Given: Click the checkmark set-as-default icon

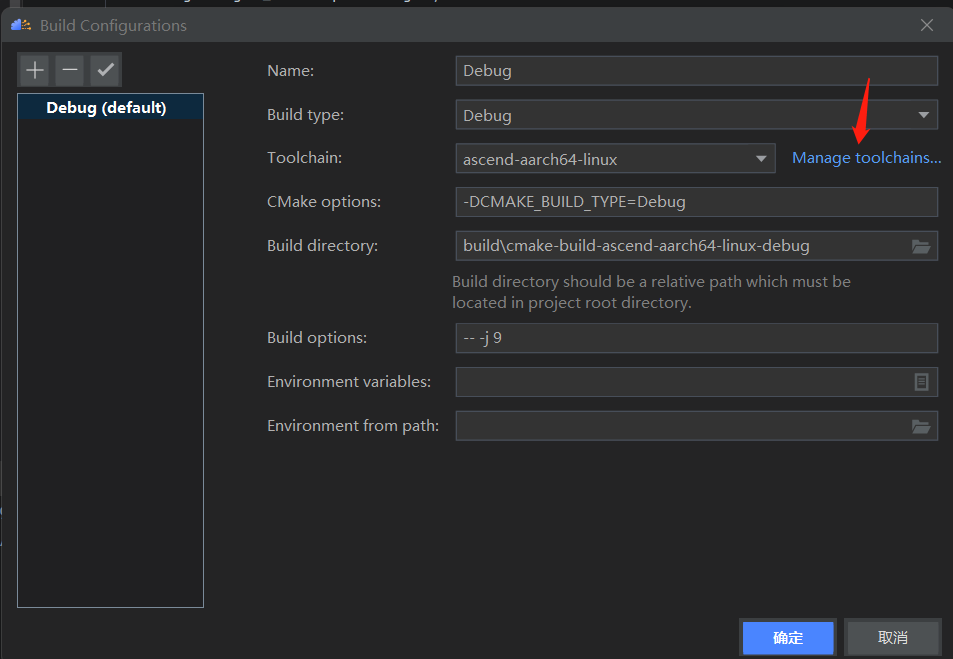Looking at the screenshot, I should pos(105,70).
